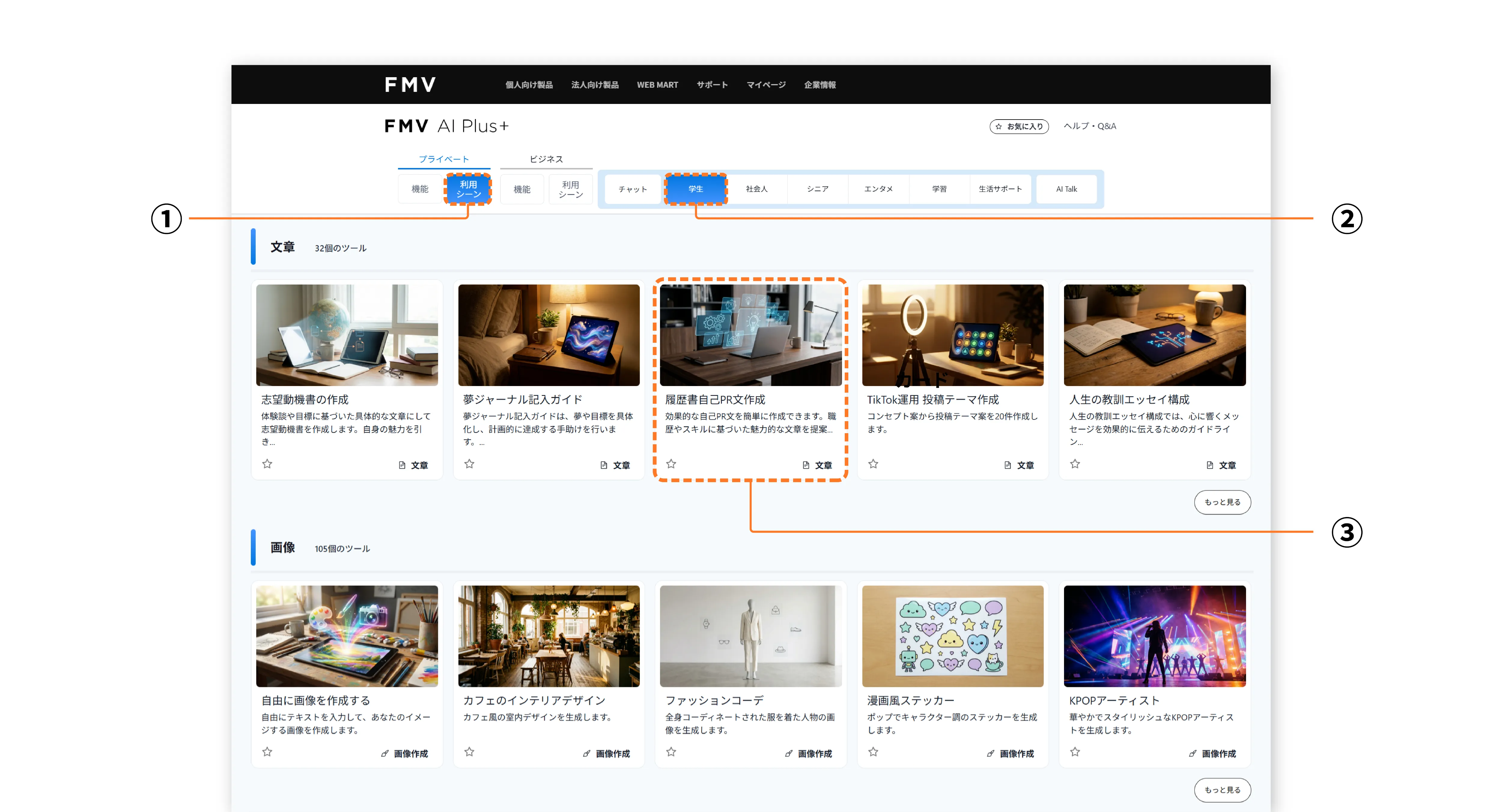Switch to the ビジネス tab
The image size is (1502, 812).
point(546,158)
